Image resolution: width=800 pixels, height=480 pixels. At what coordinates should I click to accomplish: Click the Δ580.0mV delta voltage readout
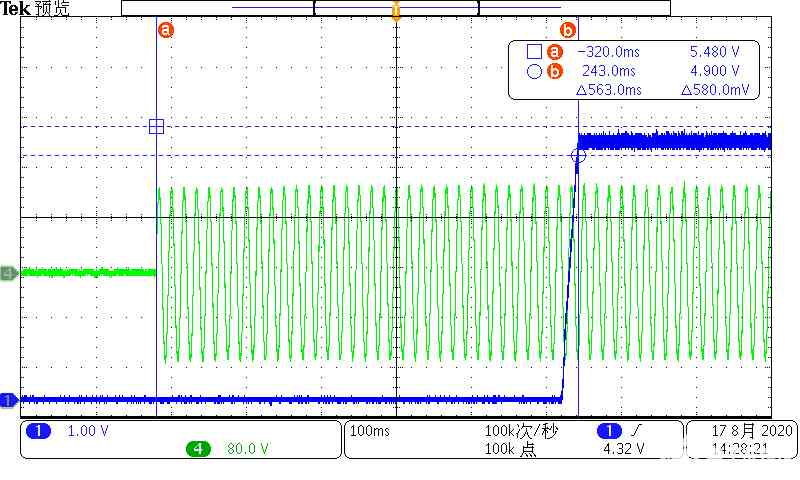pos(715,90)
